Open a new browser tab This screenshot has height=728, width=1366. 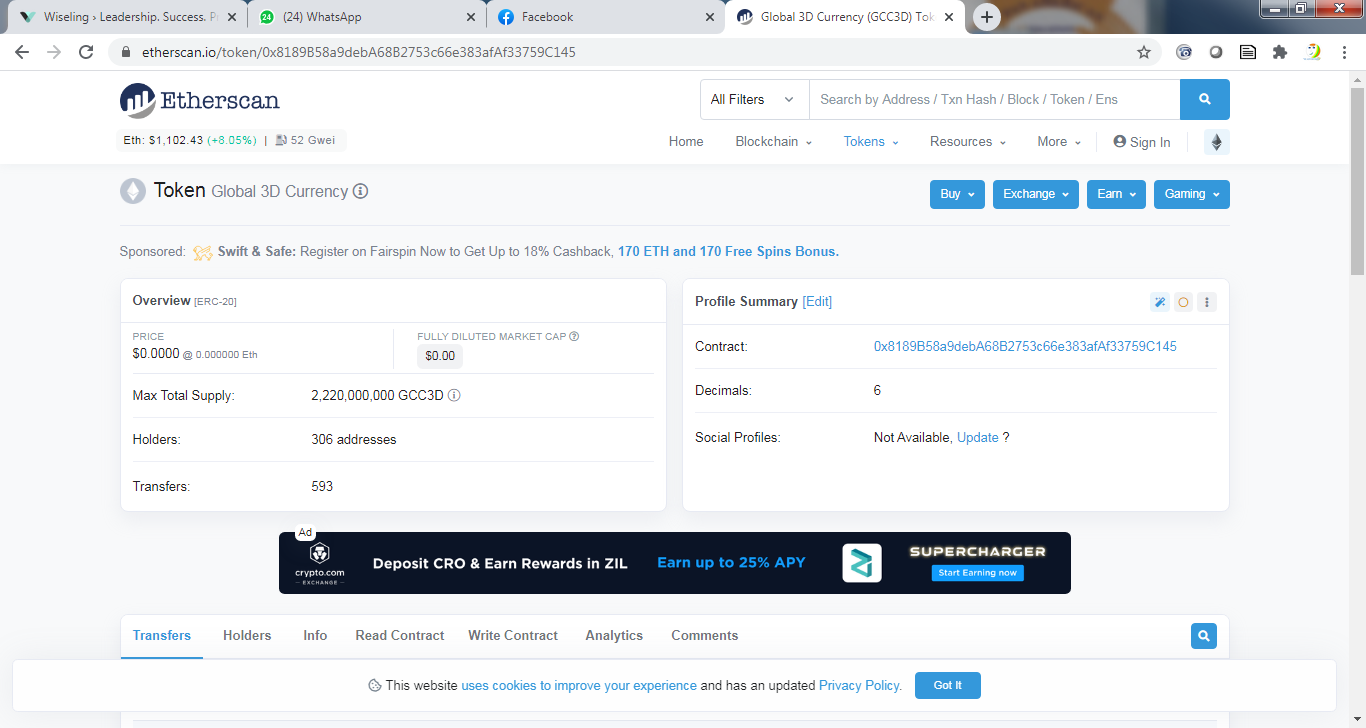click(x=987, y=17)
